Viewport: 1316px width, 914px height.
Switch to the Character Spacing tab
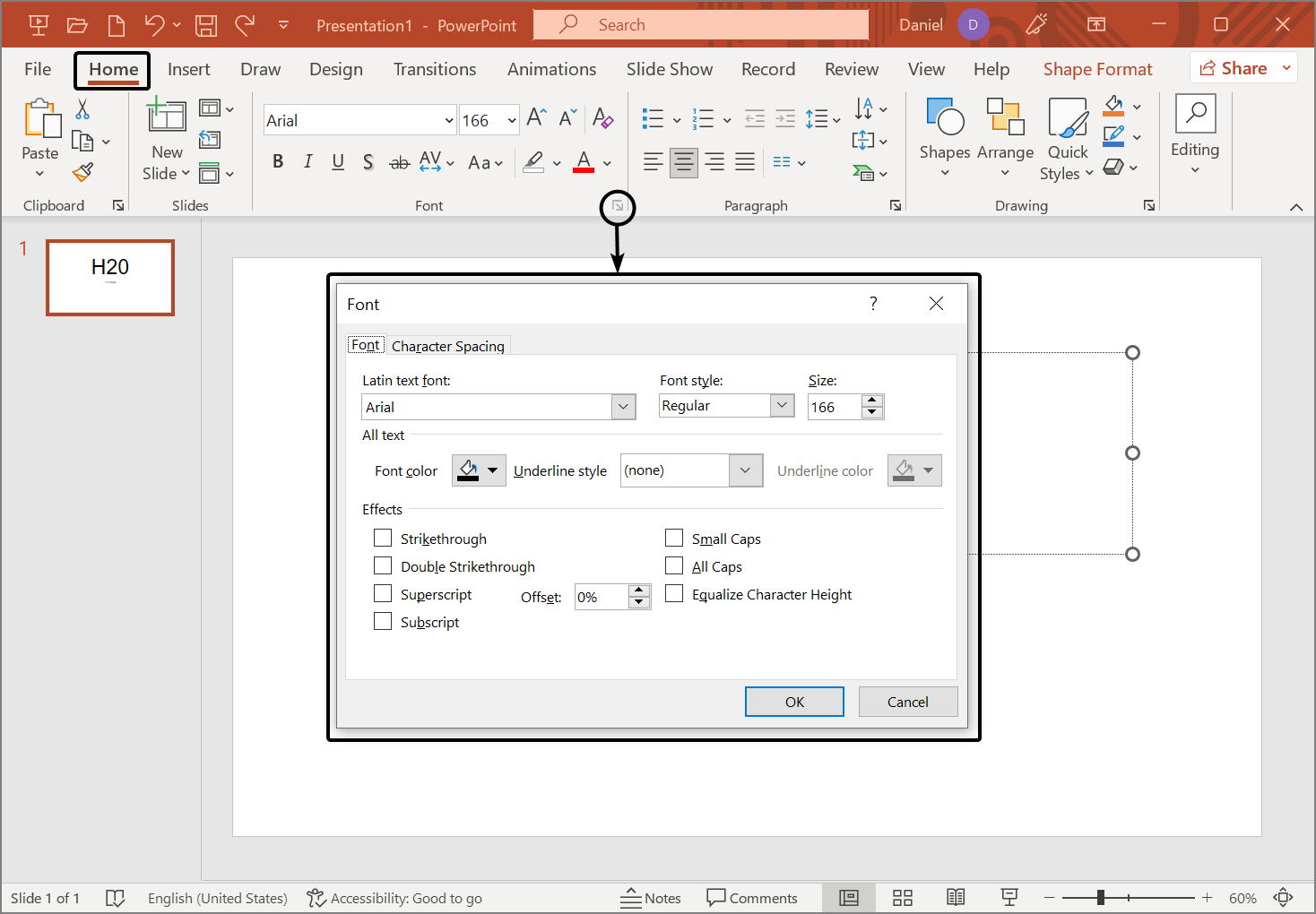pyautogui.click(x=448, y=346)
